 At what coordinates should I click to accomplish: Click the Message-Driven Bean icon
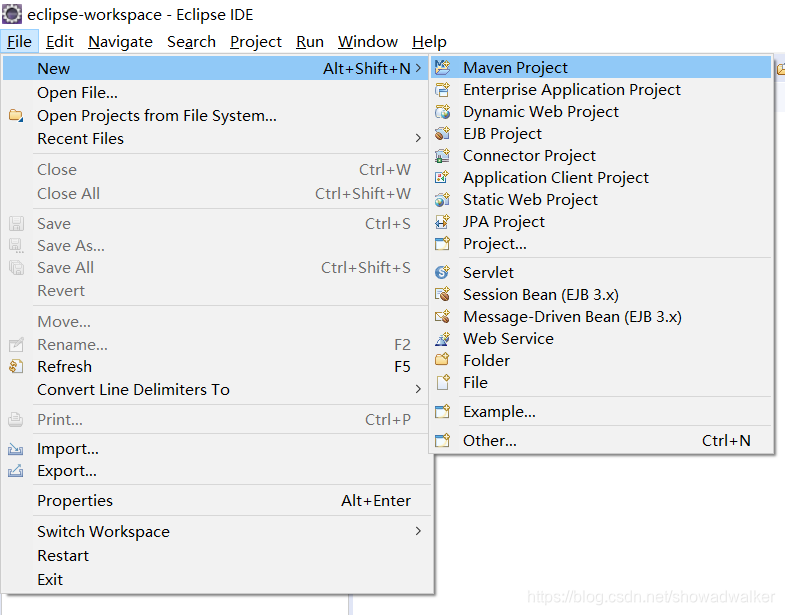click(x=443, y=317)
